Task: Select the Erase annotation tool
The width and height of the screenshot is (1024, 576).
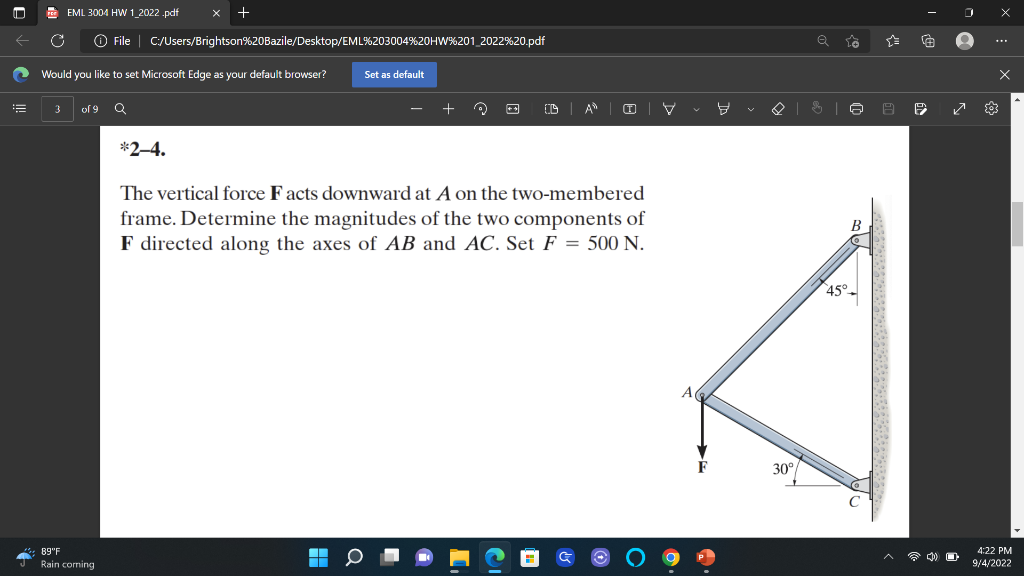Action: point(780,108)
